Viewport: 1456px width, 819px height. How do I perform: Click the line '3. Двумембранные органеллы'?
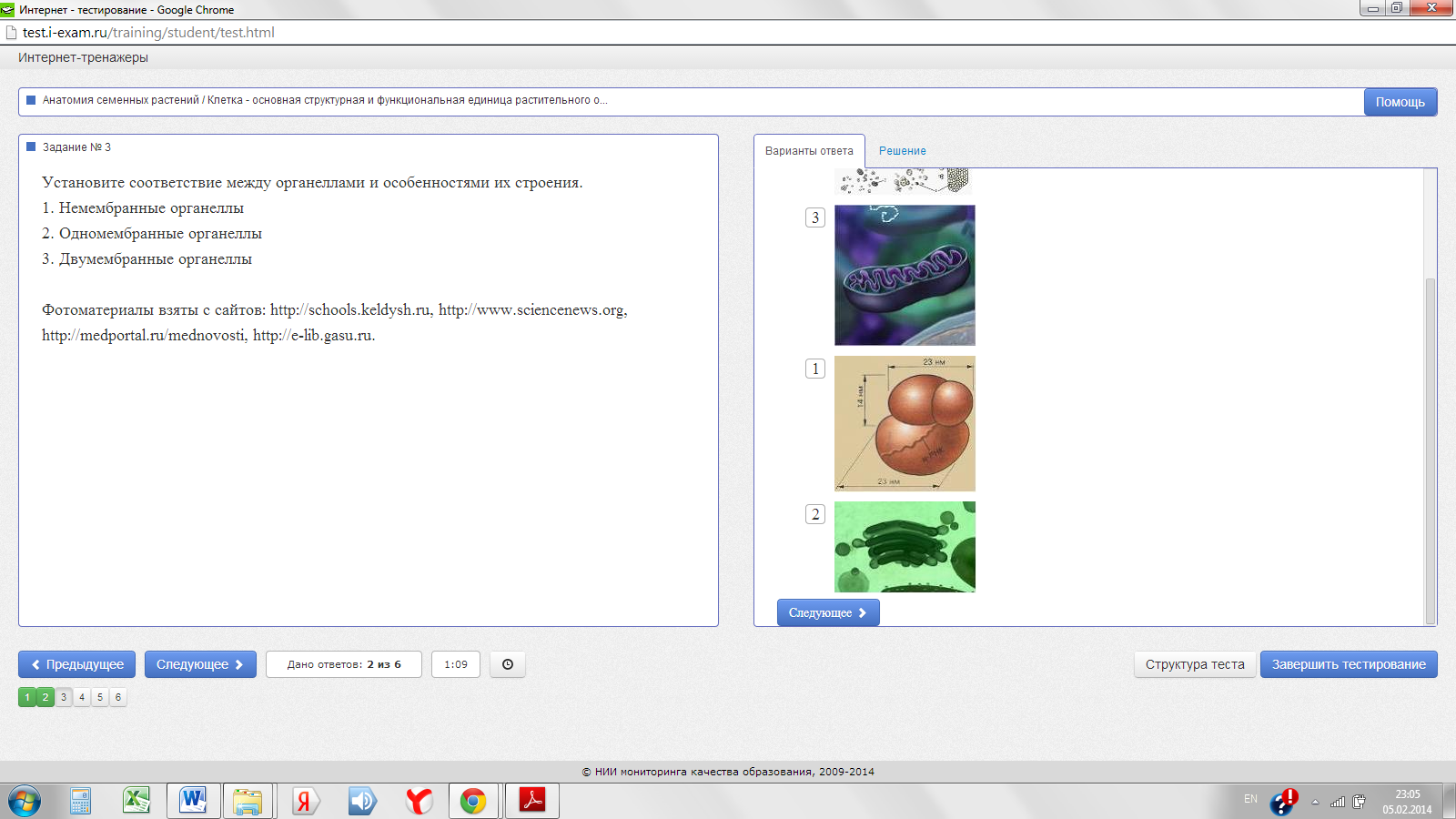click(x=147, y=259)
